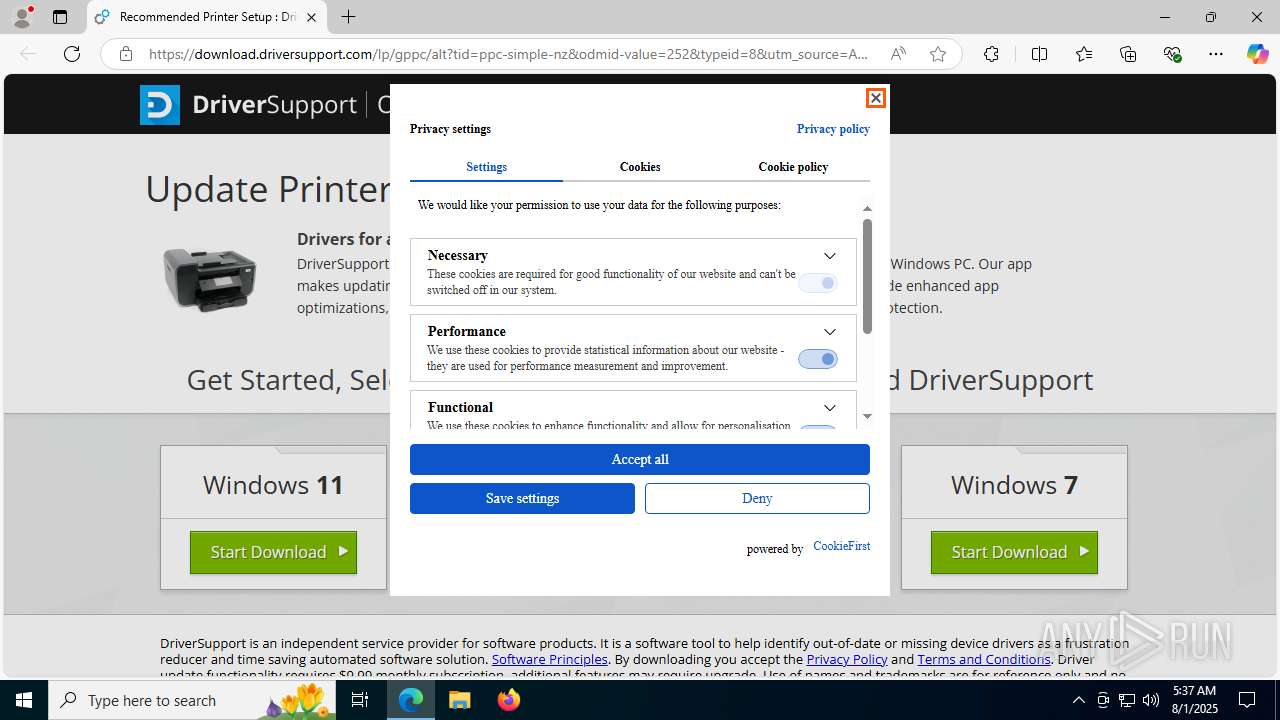The image size is (1280, 720).
Task: Start Download for Windows 7
Action: click(x=1014, y=552)
